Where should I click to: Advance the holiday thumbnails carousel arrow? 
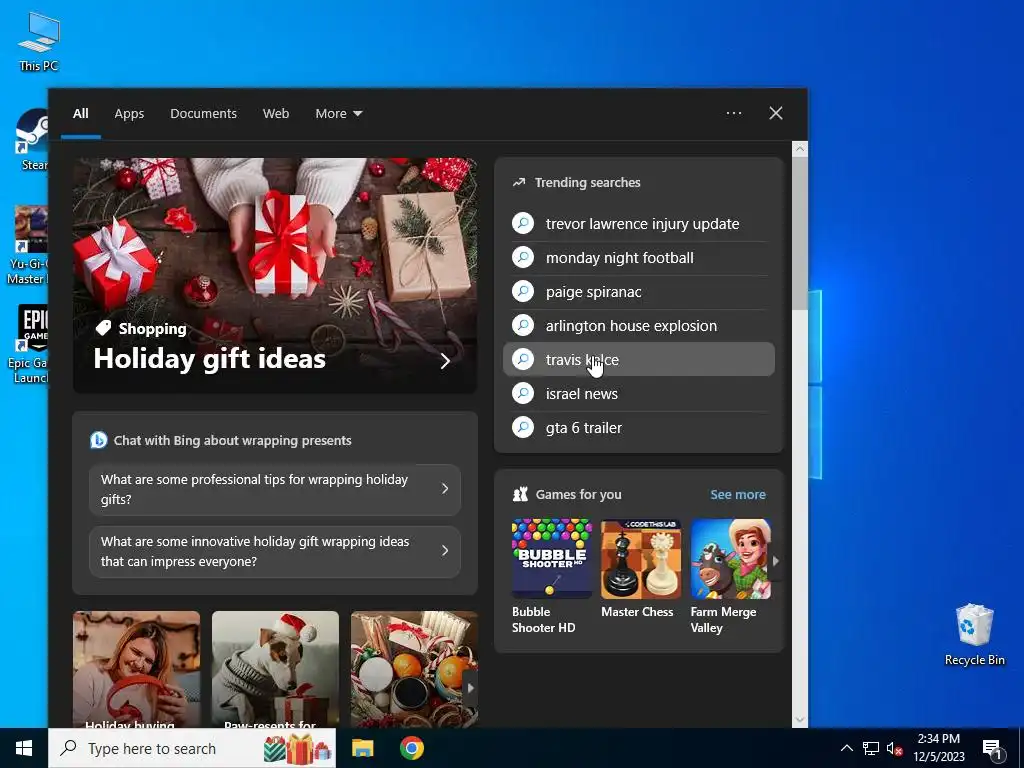tap(470, 688)
